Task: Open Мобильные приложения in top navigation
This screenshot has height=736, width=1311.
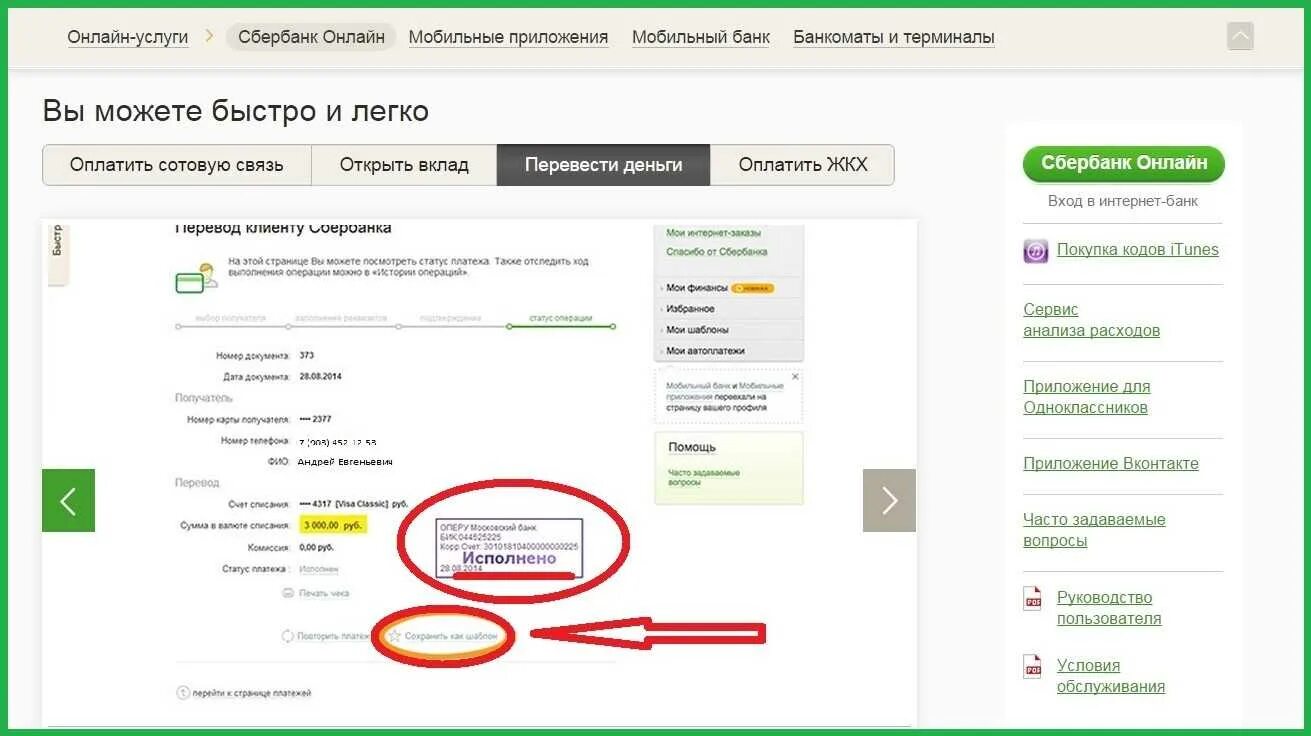Action: point(508,37)
